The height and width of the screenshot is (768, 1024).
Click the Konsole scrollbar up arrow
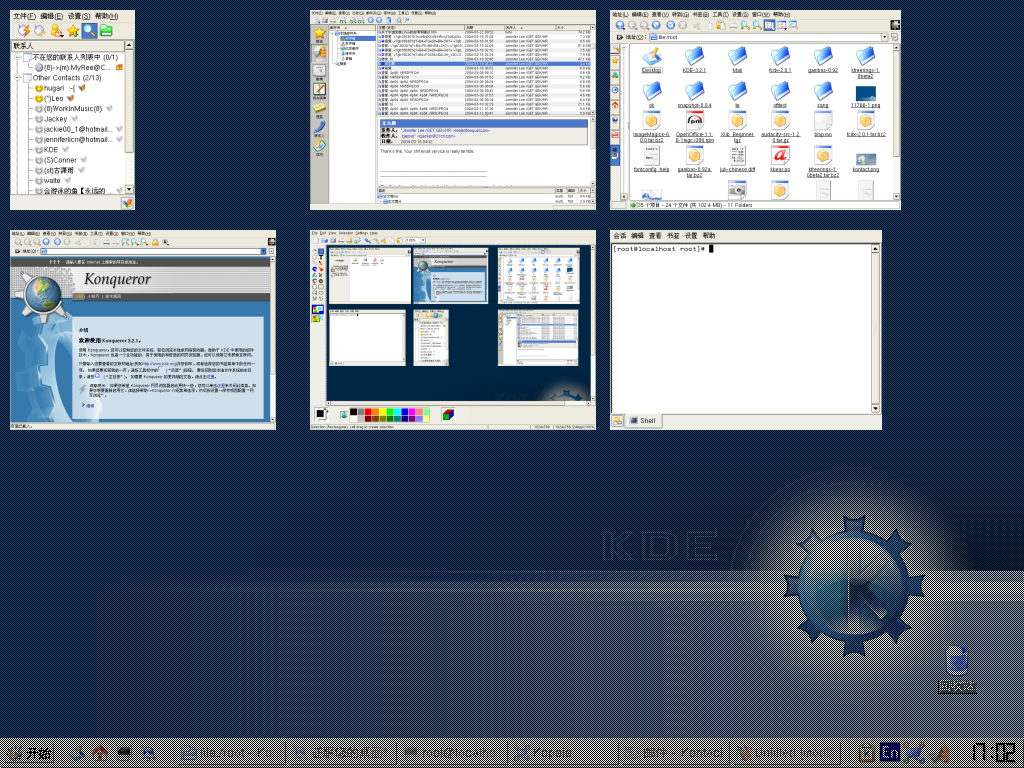(x=876, y=249)
